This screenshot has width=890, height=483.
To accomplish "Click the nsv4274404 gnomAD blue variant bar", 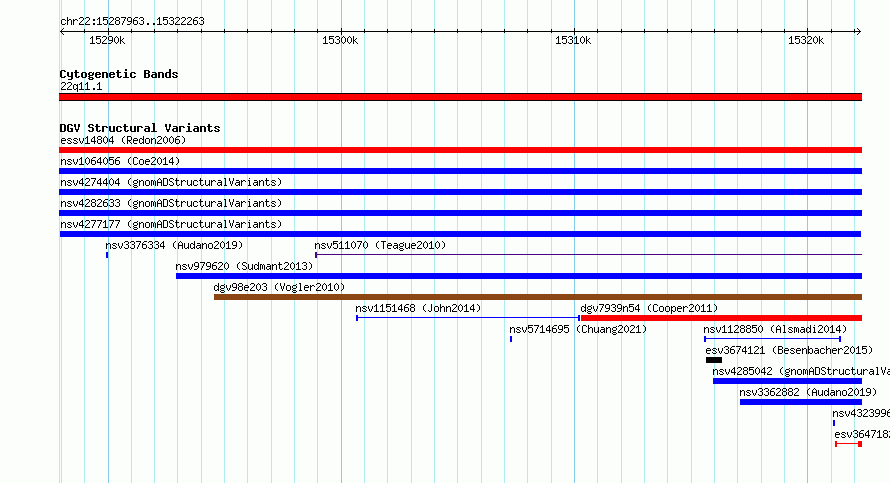I will click(460, 192).
